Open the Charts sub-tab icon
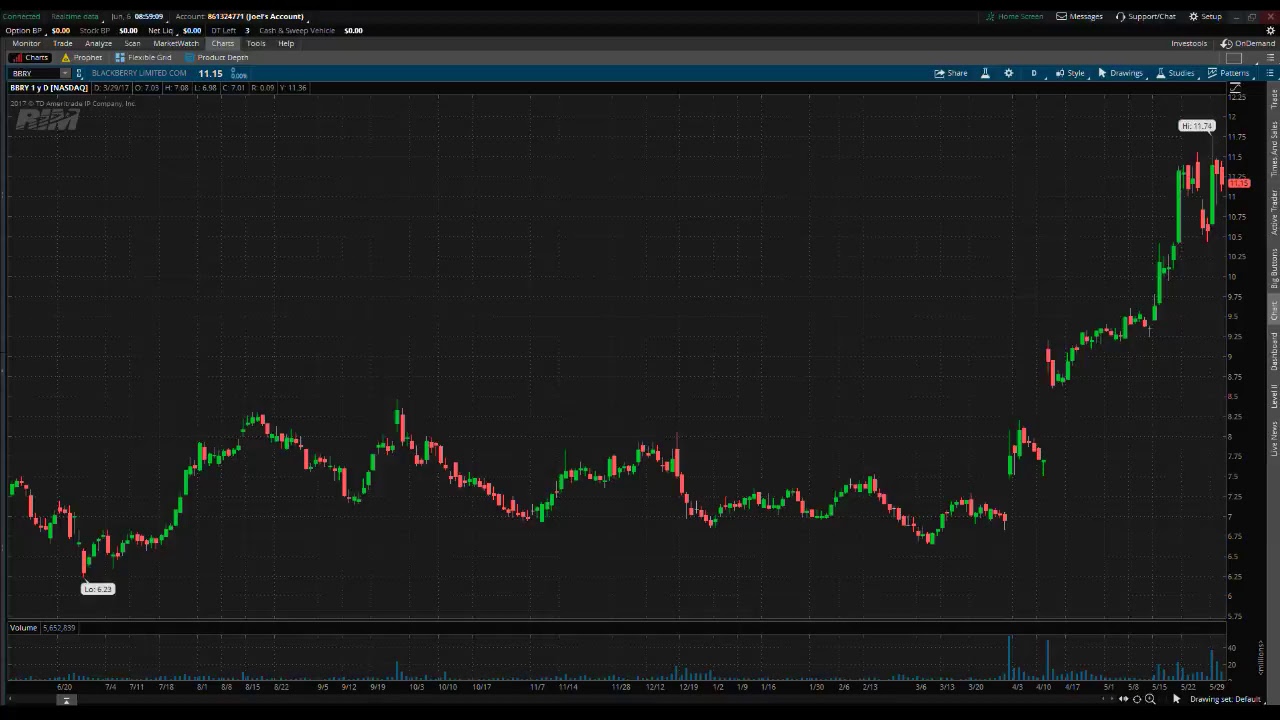The height and width of the screenshot is (720, 1280). [30, 57]
